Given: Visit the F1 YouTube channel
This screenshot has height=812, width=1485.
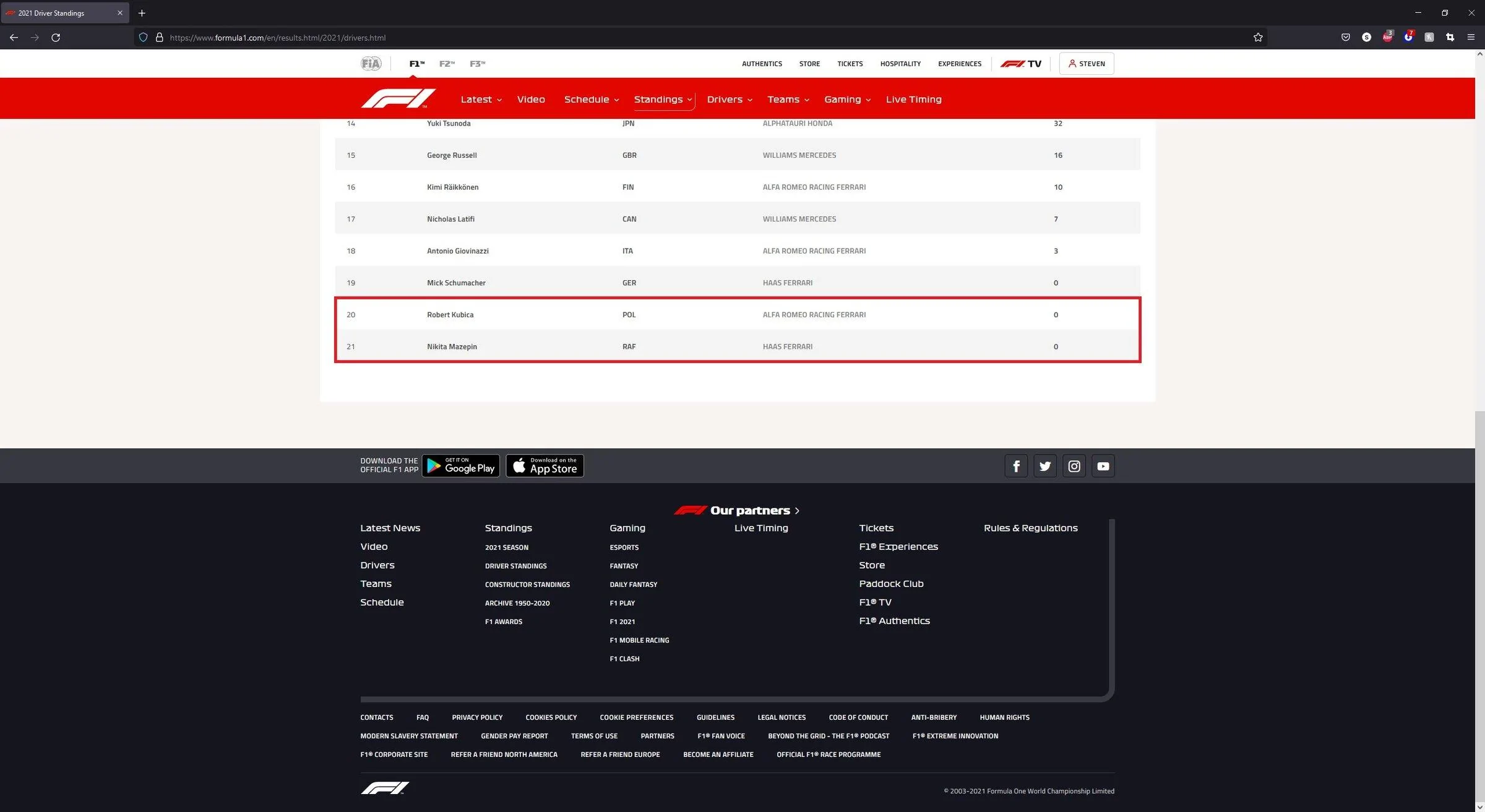Looking at the screenshot, I should tap(1103, 466).
